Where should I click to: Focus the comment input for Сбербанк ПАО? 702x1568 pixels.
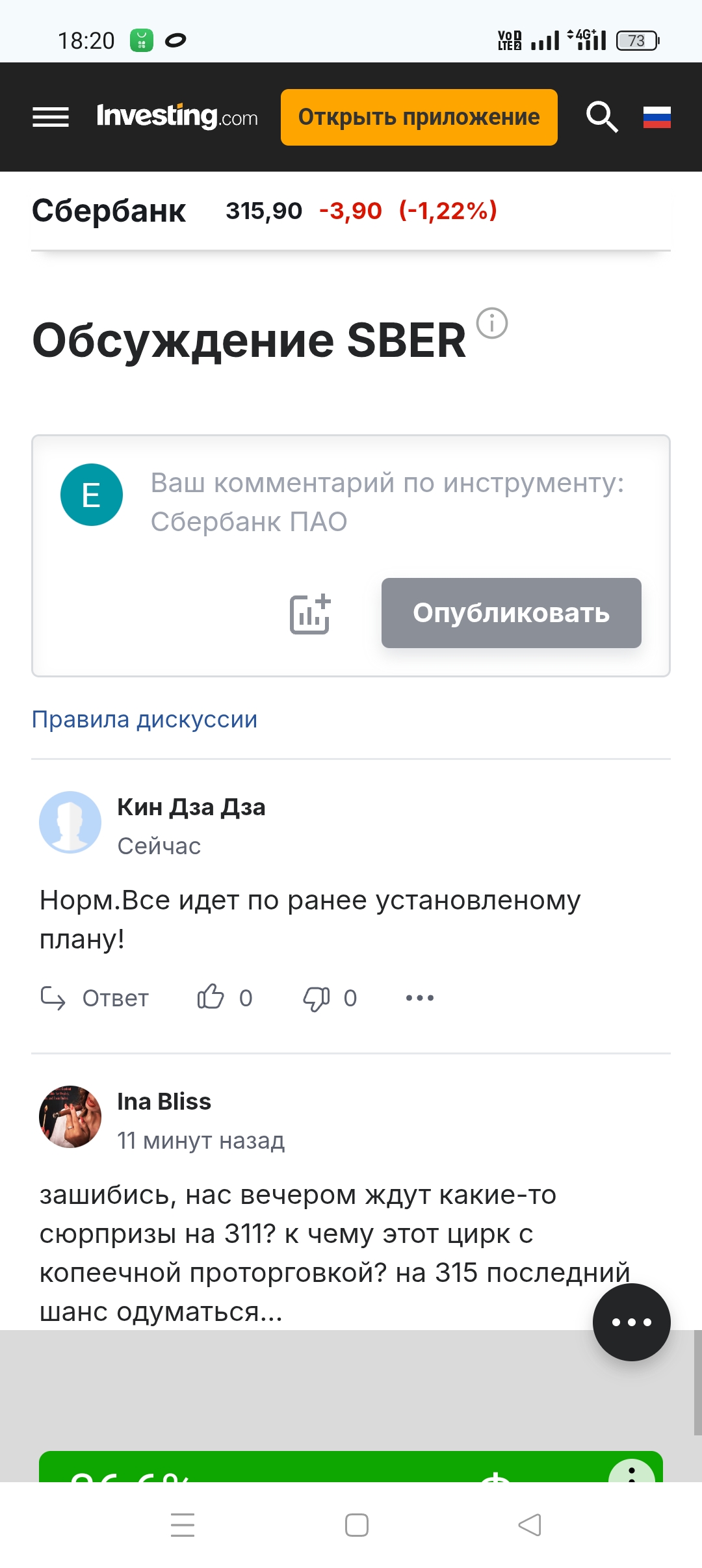click(x=387, y=502)
